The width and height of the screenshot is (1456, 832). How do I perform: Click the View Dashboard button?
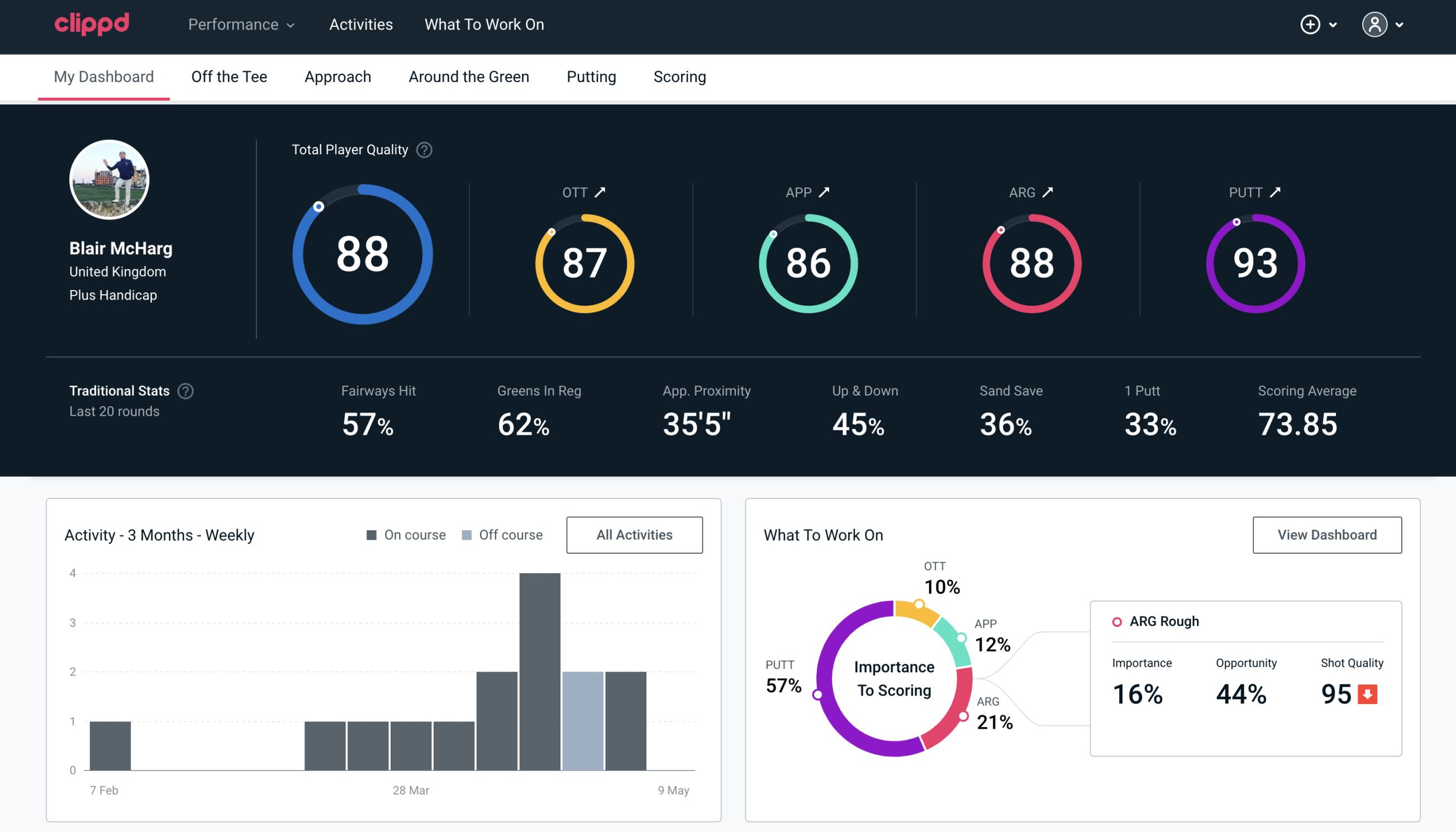1327,534
